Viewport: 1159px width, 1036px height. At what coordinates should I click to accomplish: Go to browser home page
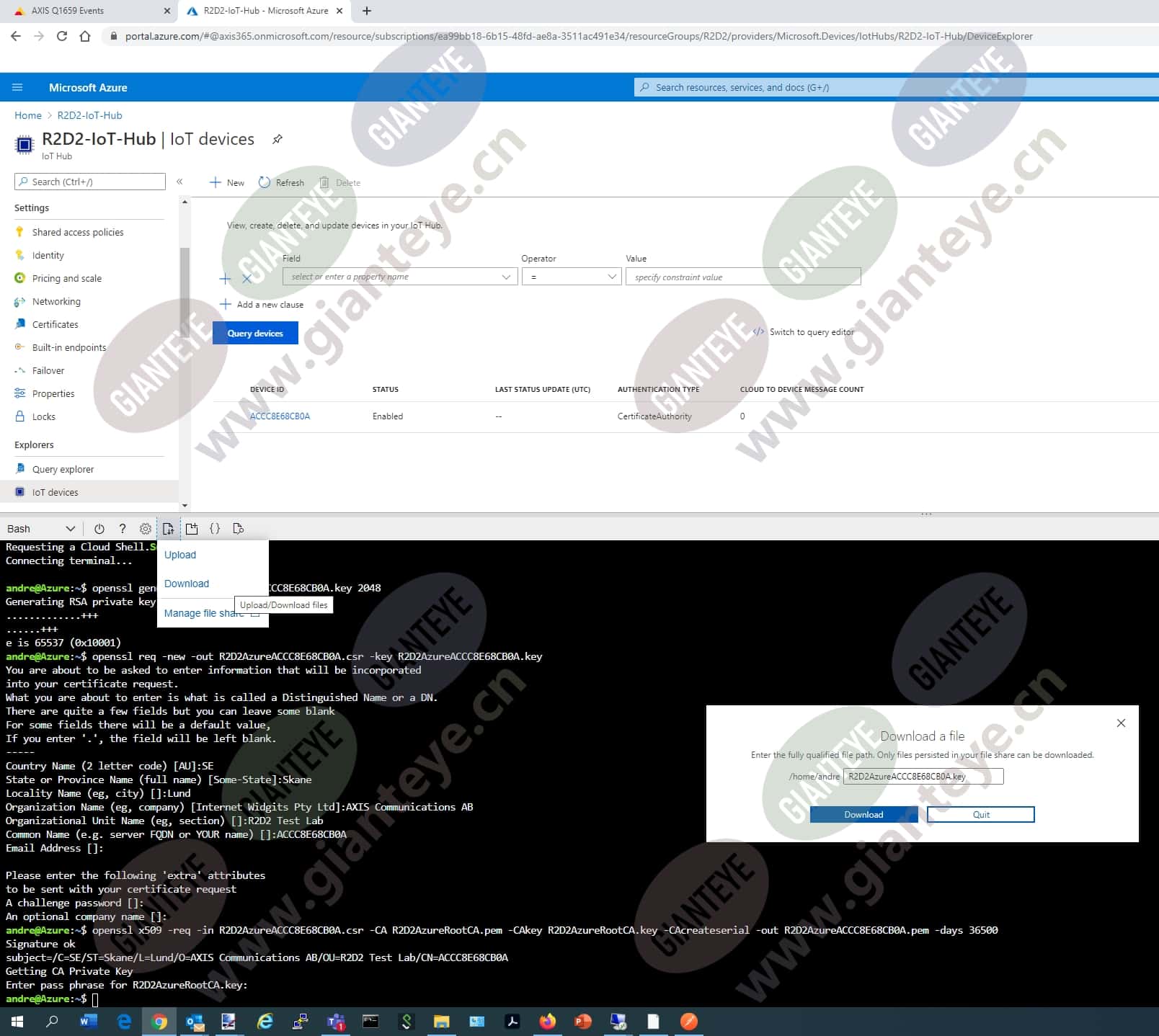[85, 36]
